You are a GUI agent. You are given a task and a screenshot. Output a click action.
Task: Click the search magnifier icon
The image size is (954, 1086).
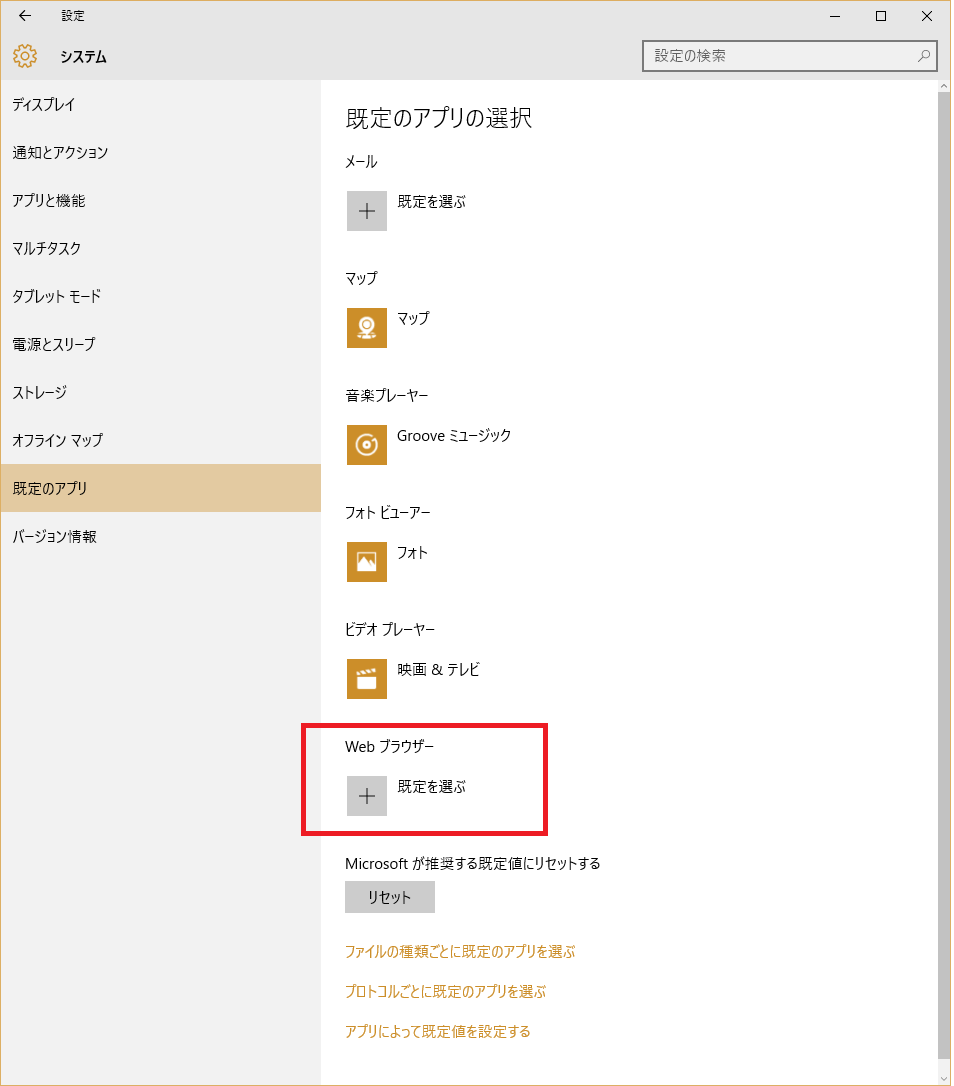(x=924, y=56)
